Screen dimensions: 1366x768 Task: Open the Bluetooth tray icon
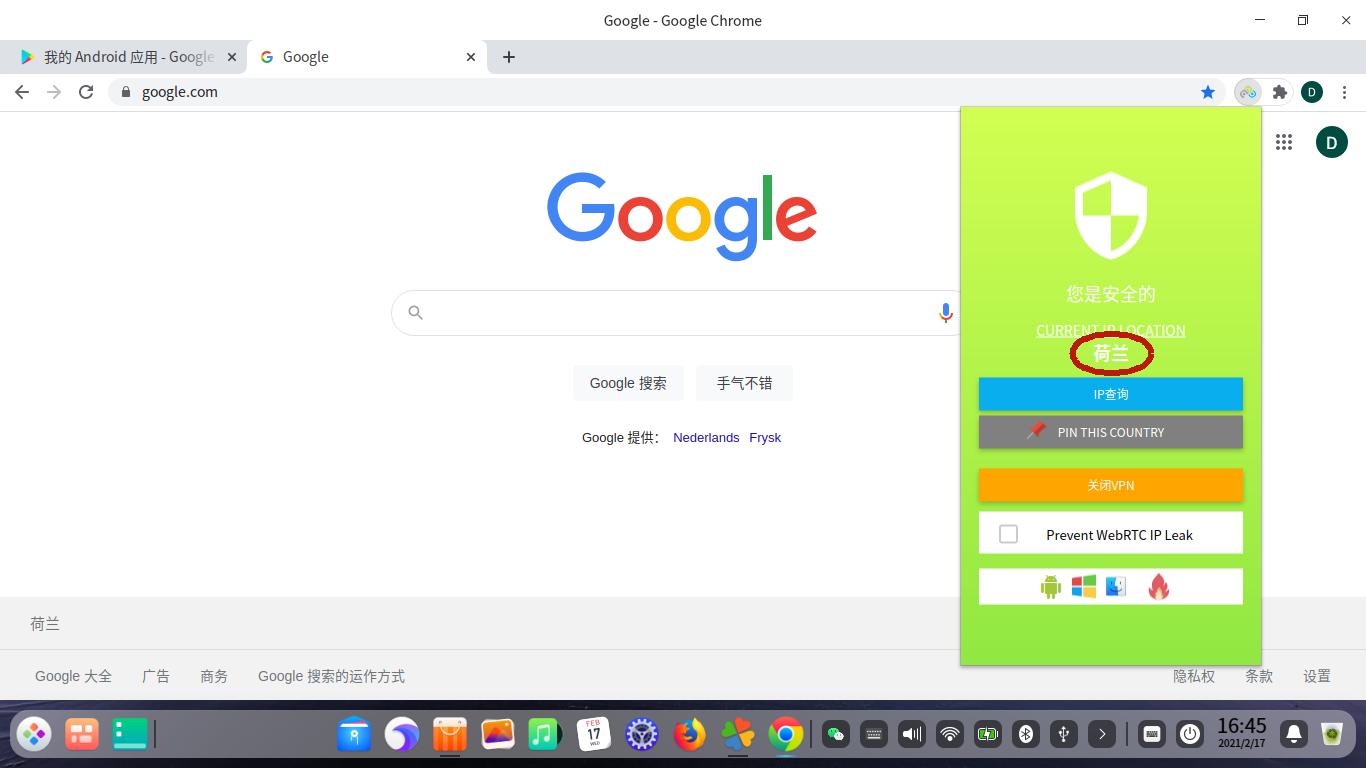1025,735
